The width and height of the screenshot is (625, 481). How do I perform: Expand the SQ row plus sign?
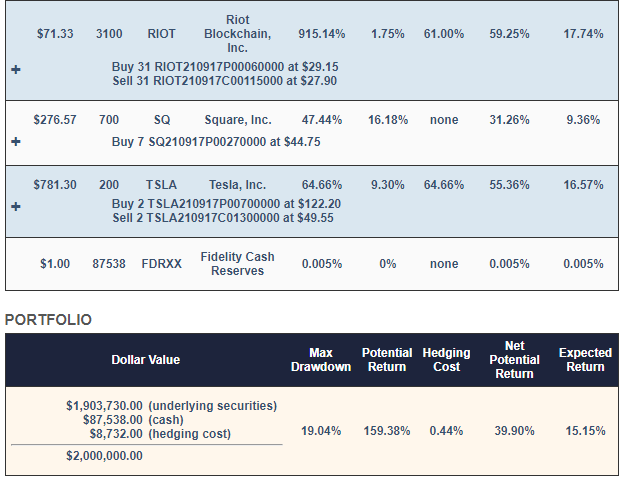pyautogui.click(x=15, y=142)
